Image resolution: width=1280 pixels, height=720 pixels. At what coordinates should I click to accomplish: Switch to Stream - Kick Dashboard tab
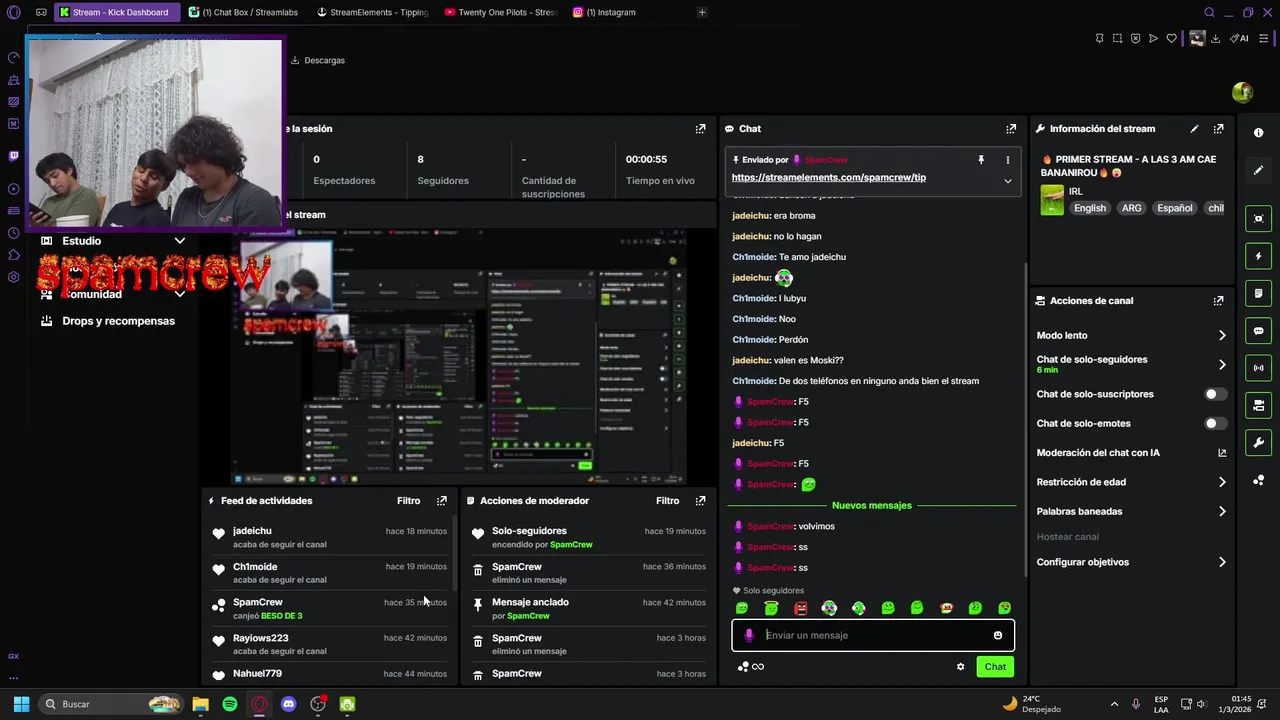116,12
